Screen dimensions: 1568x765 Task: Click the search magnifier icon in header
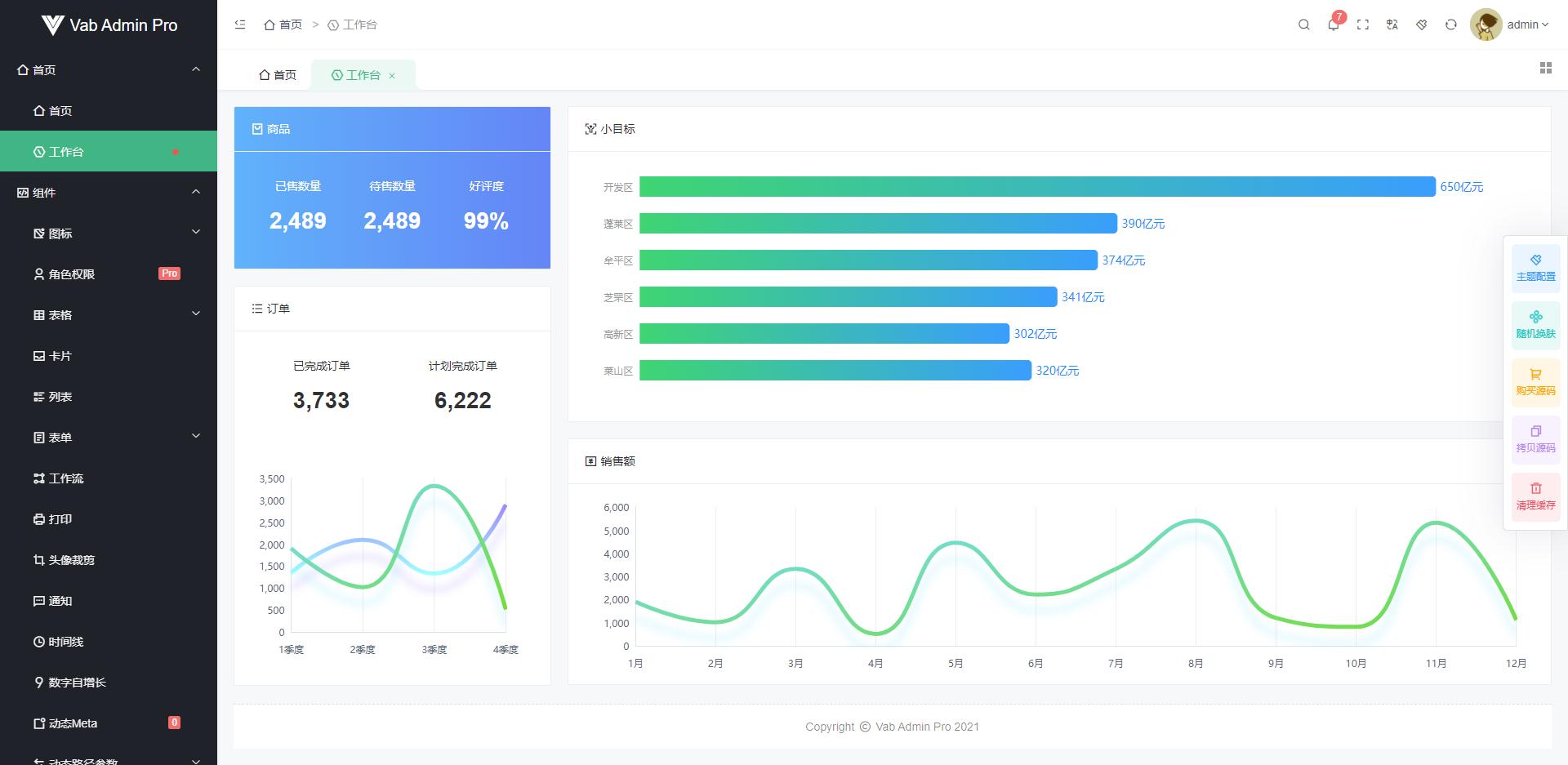1304,24
